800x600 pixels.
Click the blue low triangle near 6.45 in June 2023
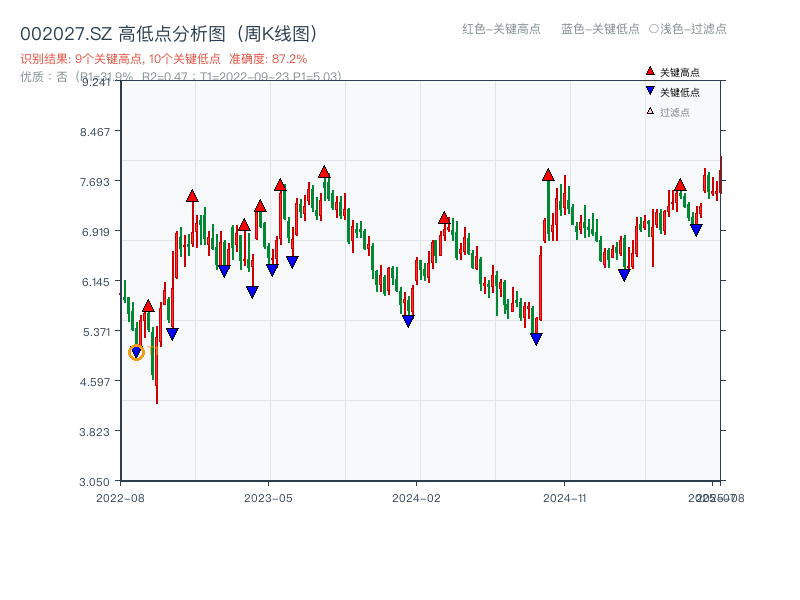292,262
